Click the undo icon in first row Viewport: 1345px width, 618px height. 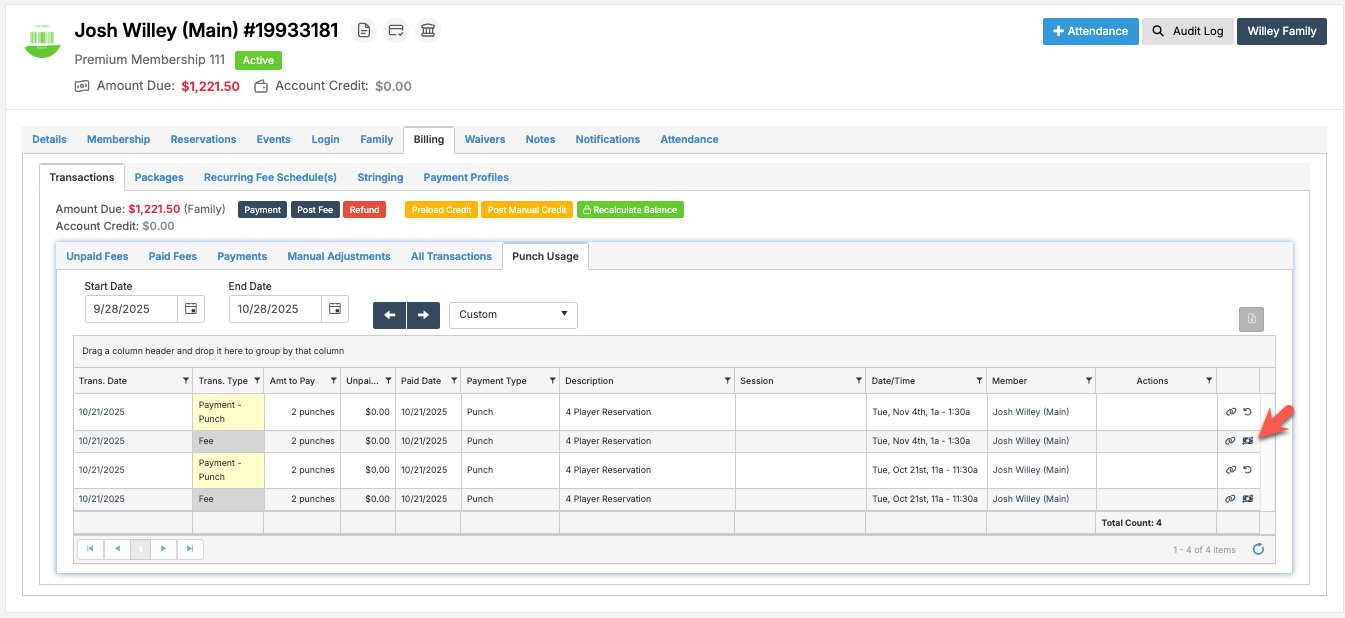click(1247, 412)
